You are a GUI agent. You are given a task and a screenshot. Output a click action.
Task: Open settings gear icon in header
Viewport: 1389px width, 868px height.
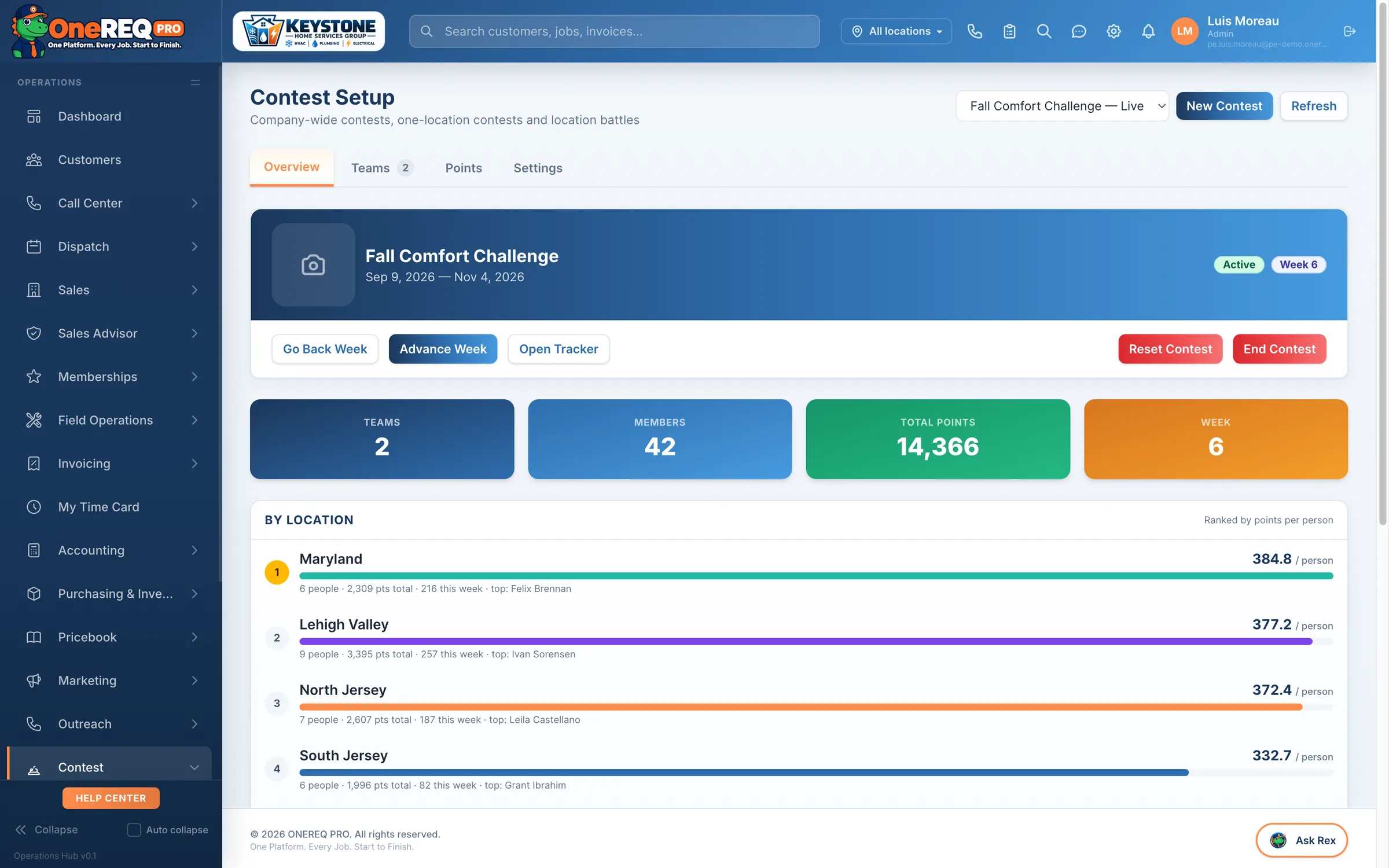tap(1114, 31)
